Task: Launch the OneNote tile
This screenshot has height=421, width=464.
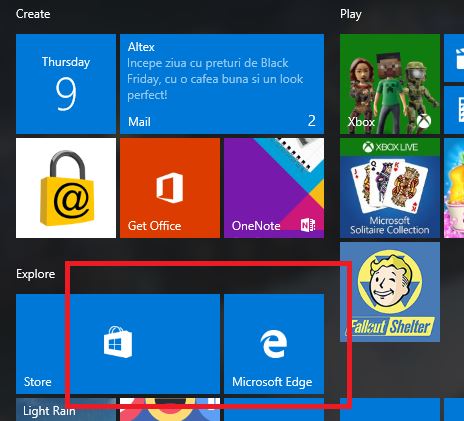Action: pyautogui.click(x=274, y=188)
